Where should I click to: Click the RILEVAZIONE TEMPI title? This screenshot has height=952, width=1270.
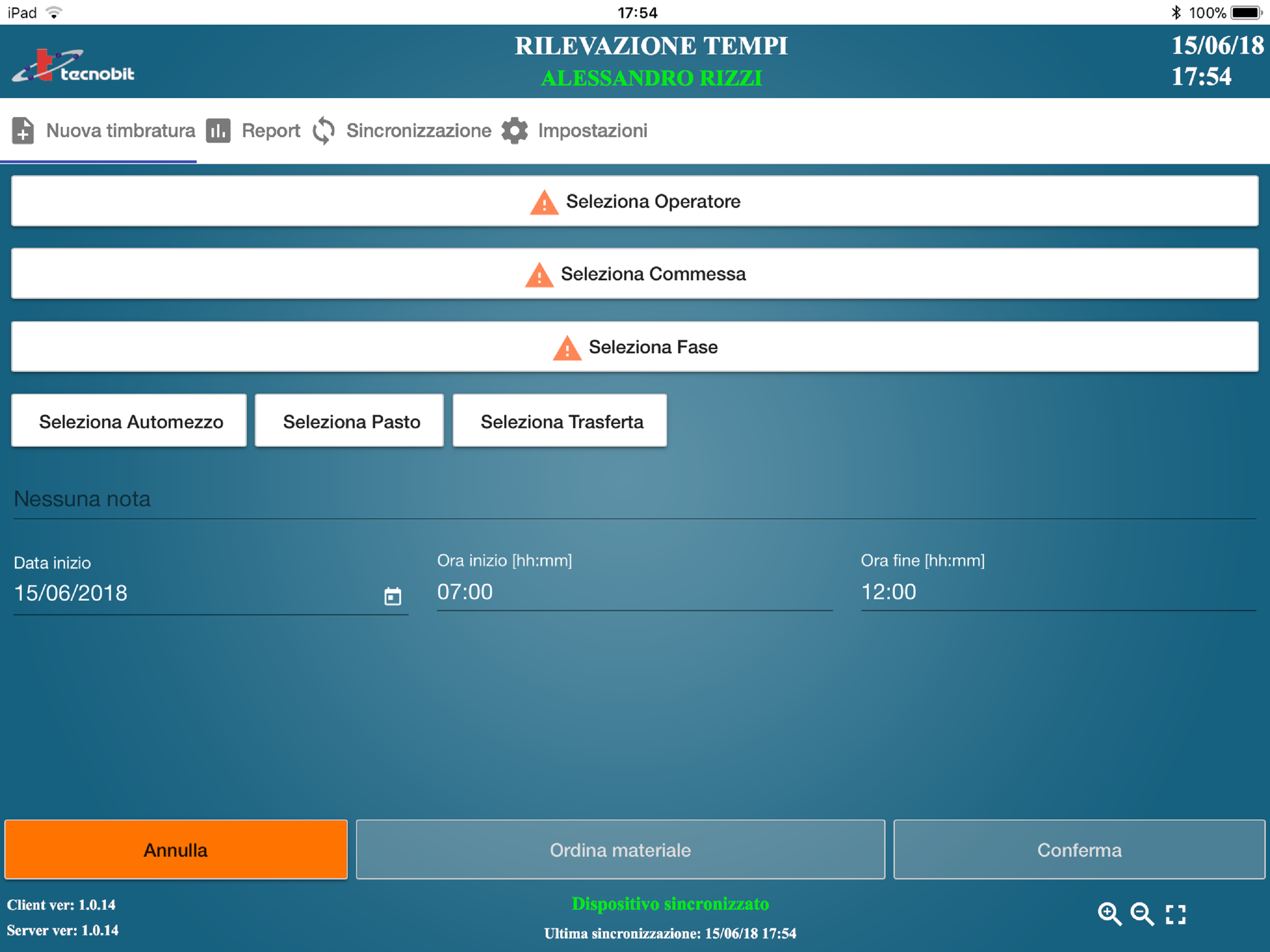651,46
